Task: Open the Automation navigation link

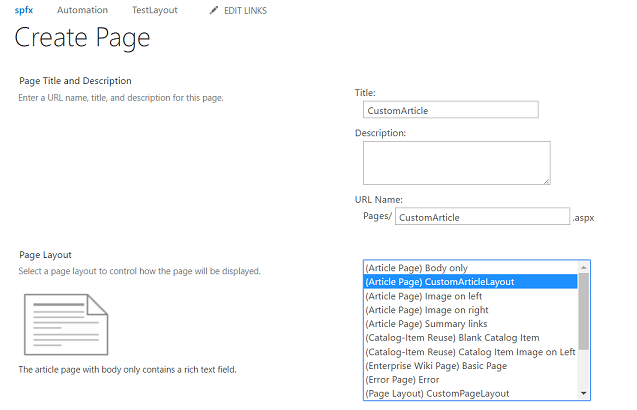Action: click(x=82, y=10)
